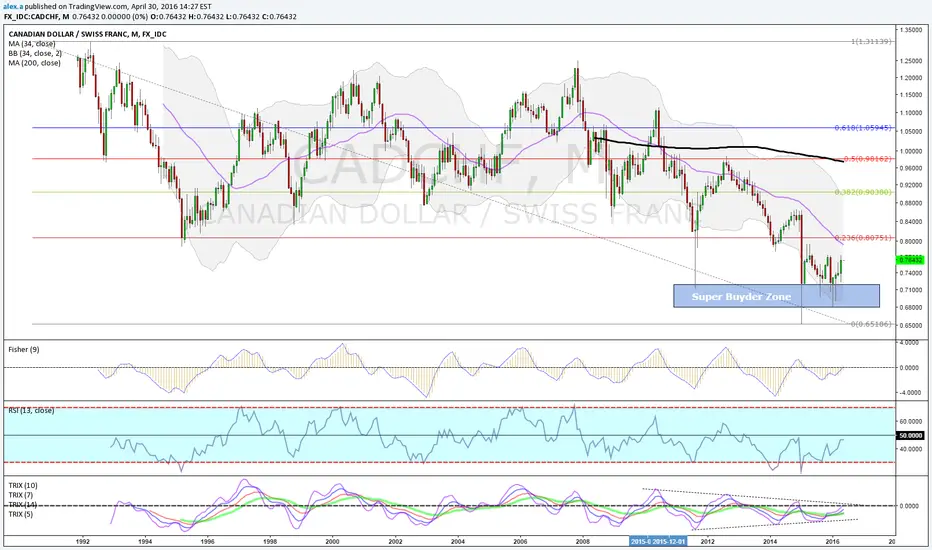Click 1.15000 on the price axis
Screen dimensions: 932x550
(x=911, y=95)
